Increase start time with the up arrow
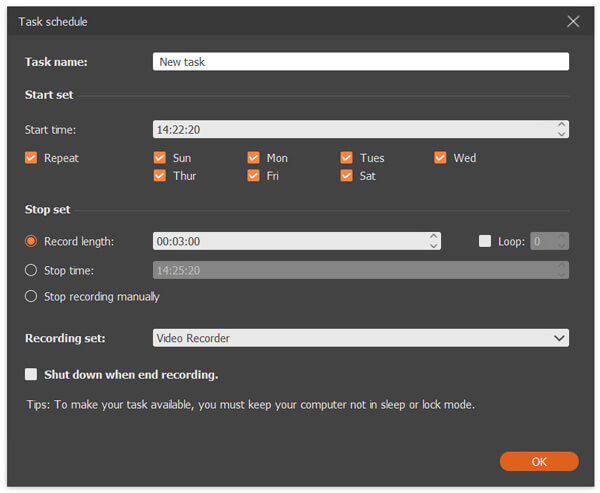Viewport: 600px width, 493px height. [561, 125]
